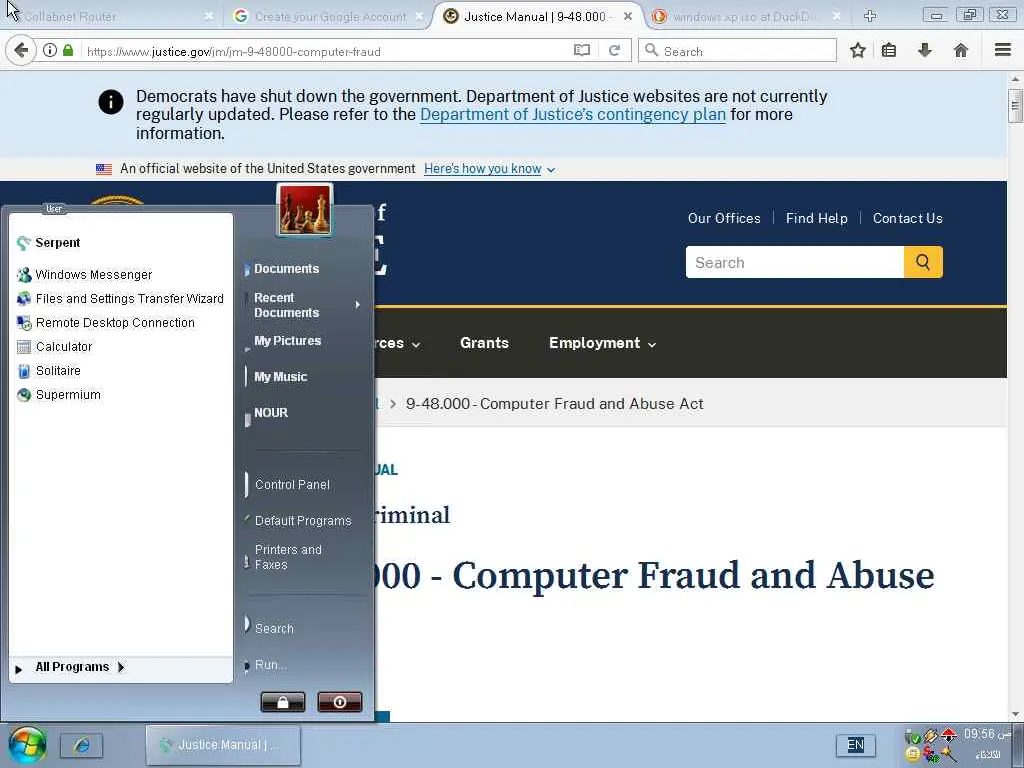The image size is (1024, 768).
Task: Open Department of Justice's contingency plan link
Action: tap(573, 115)
